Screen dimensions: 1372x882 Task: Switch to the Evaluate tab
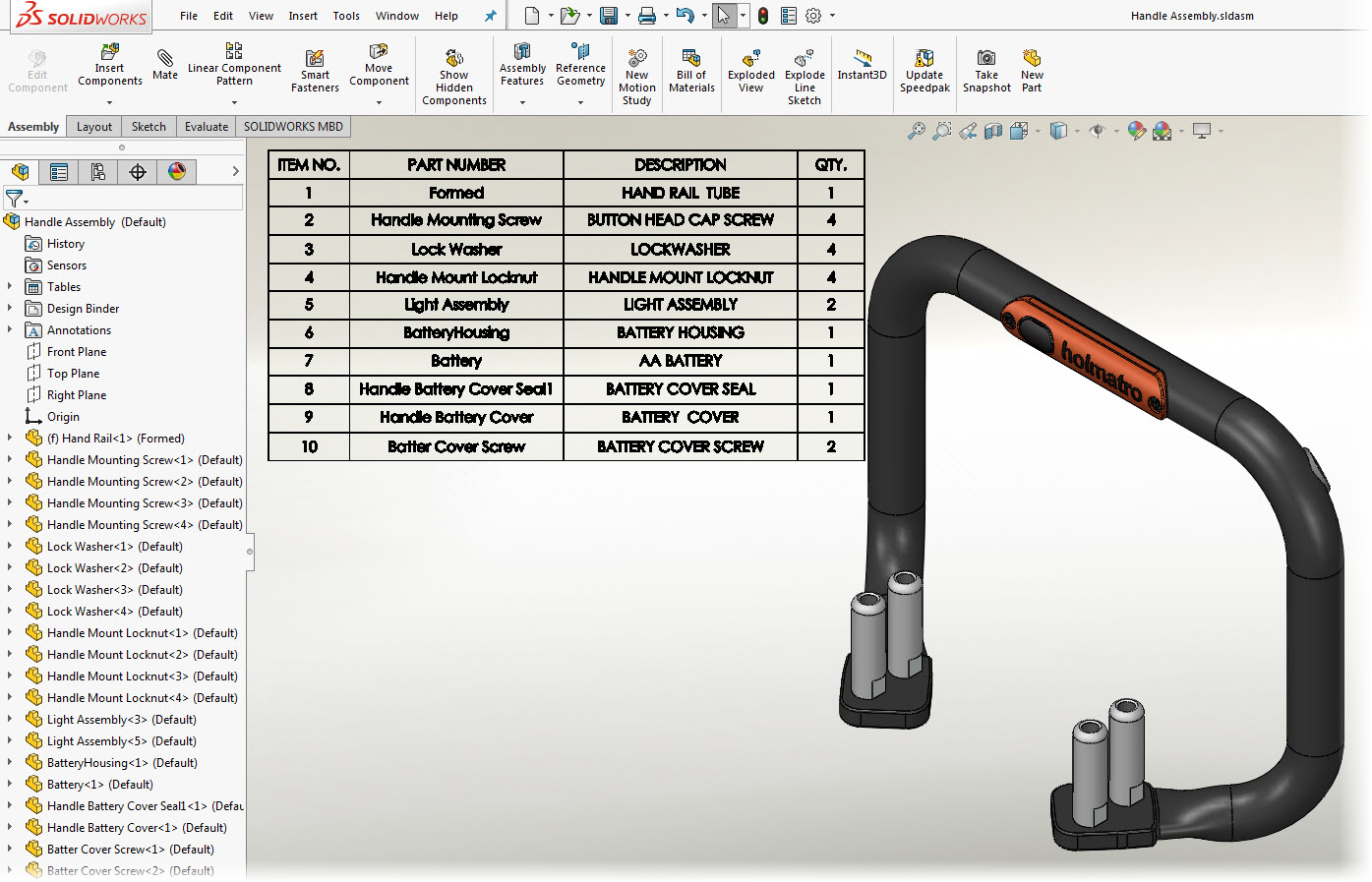point(207,127)
